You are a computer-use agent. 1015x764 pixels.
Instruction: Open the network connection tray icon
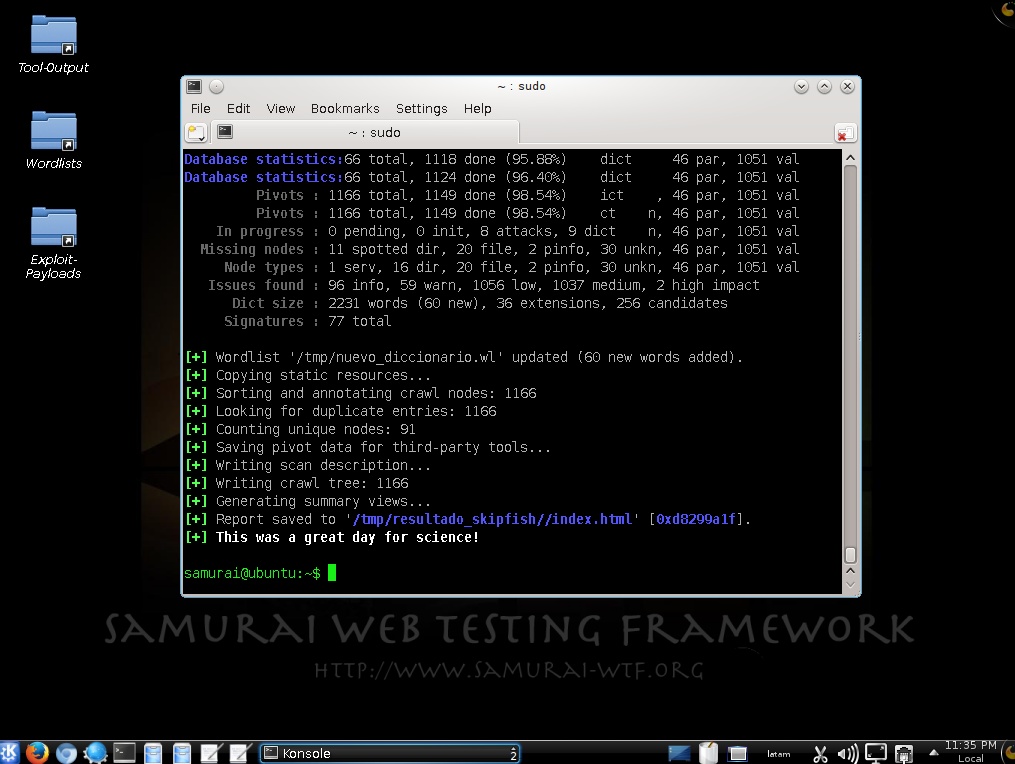tap(904, 754)
